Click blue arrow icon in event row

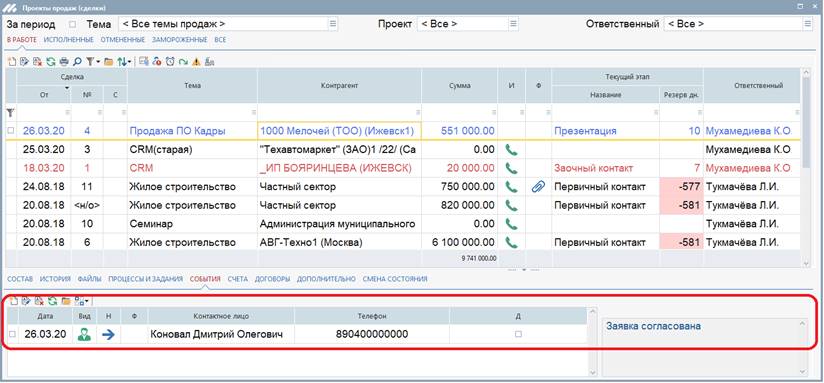[108, 334]
